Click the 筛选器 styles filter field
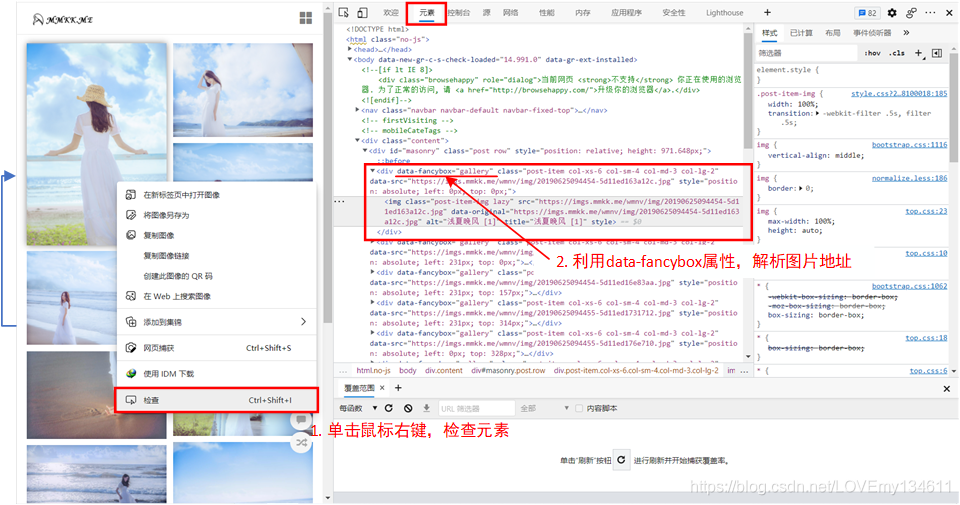960x505 pixels. 806,53
